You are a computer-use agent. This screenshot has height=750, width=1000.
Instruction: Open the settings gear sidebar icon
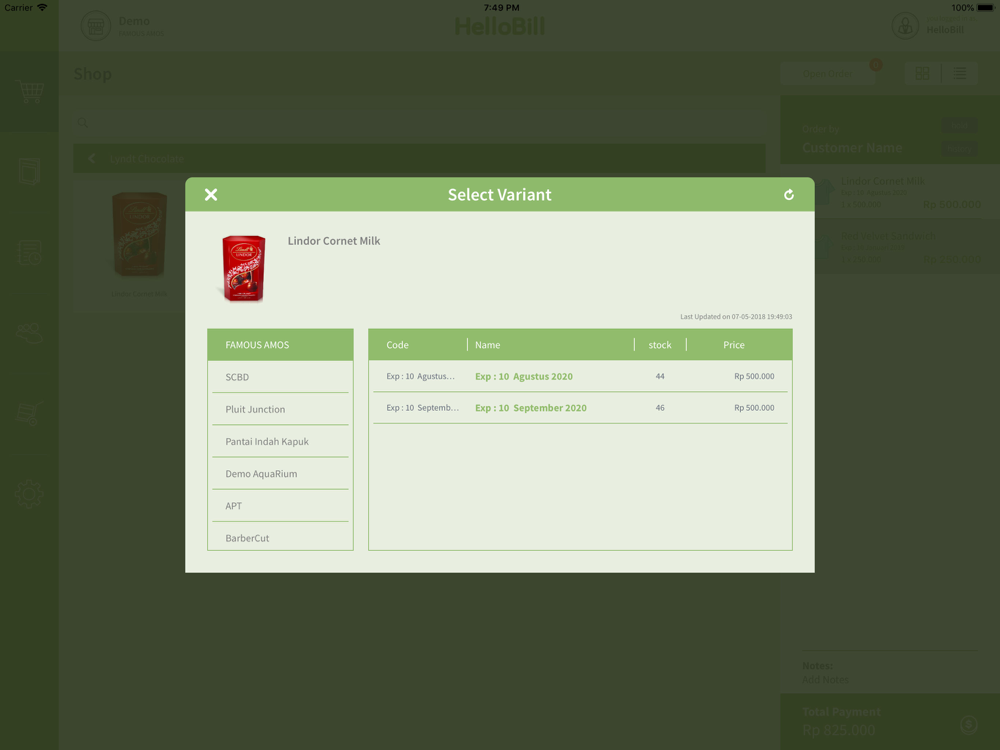coord(30,494)
